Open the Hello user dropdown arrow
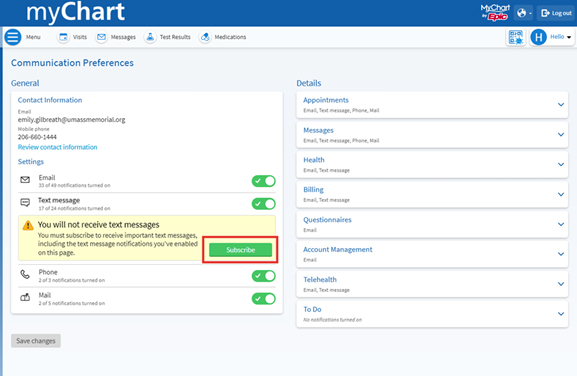The height and width of the screenshot is (376, 577). (569, 37)
